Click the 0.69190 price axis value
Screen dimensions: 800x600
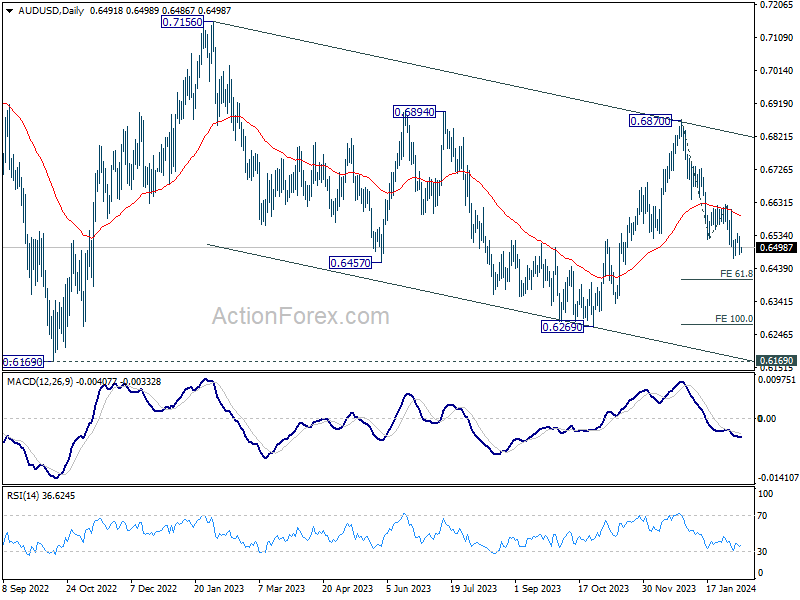(x=776, y=104)
